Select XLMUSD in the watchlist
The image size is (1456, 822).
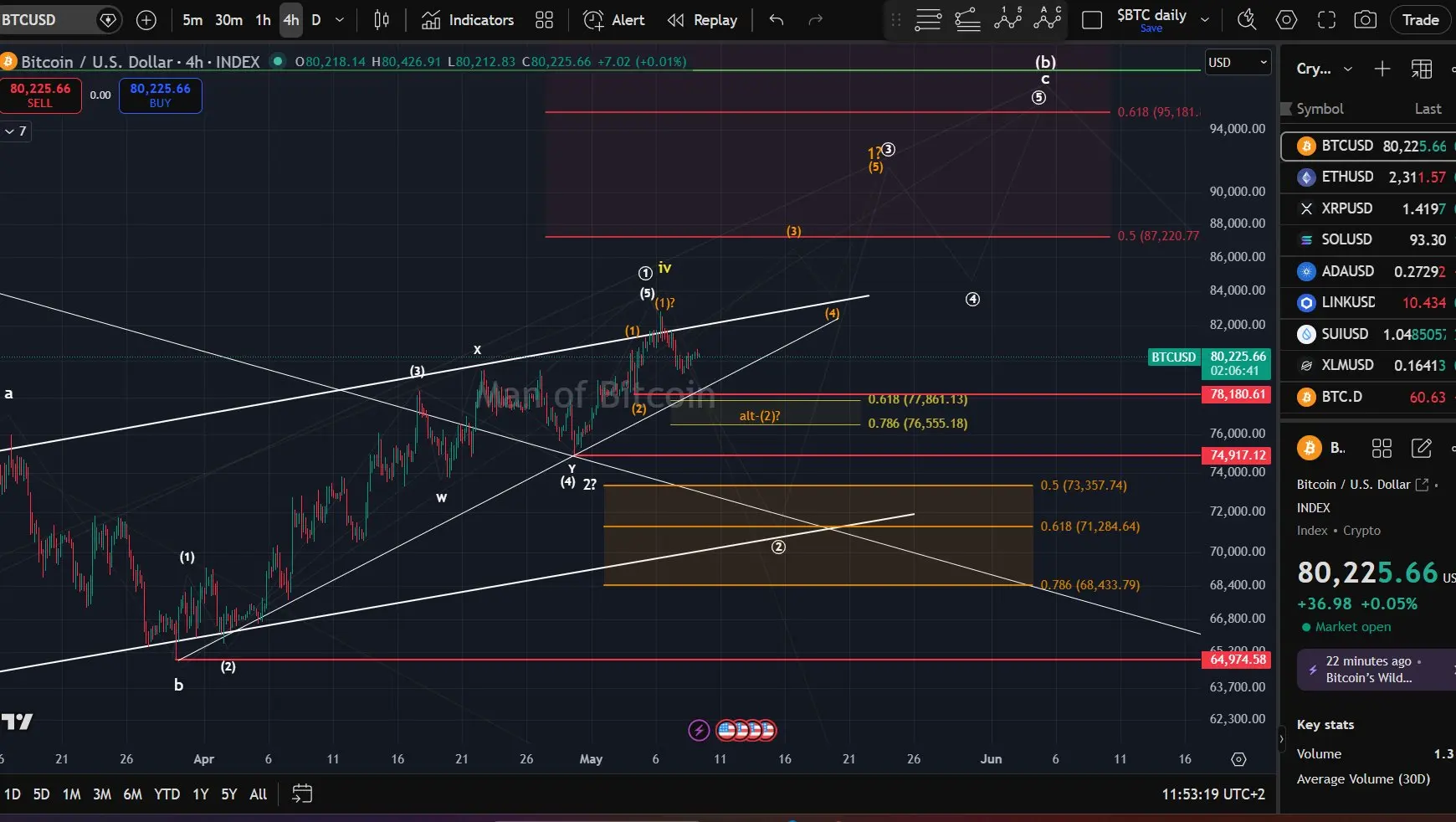coord(1369,365)
